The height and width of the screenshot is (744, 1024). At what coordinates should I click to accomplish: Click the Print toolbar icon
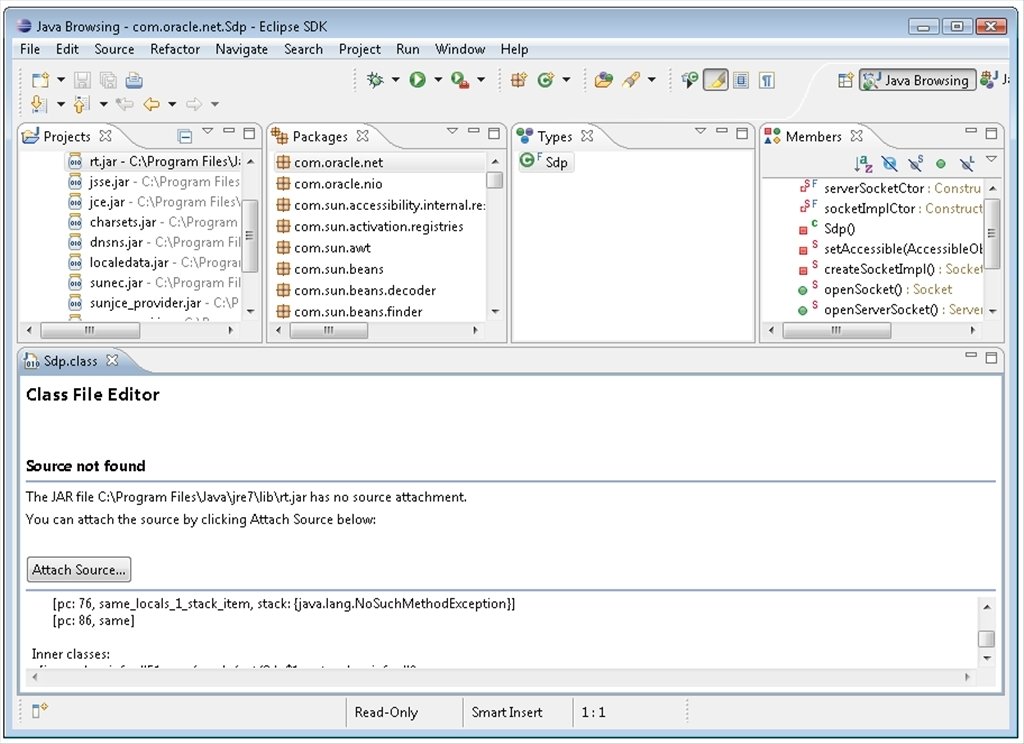pos(135,80)
